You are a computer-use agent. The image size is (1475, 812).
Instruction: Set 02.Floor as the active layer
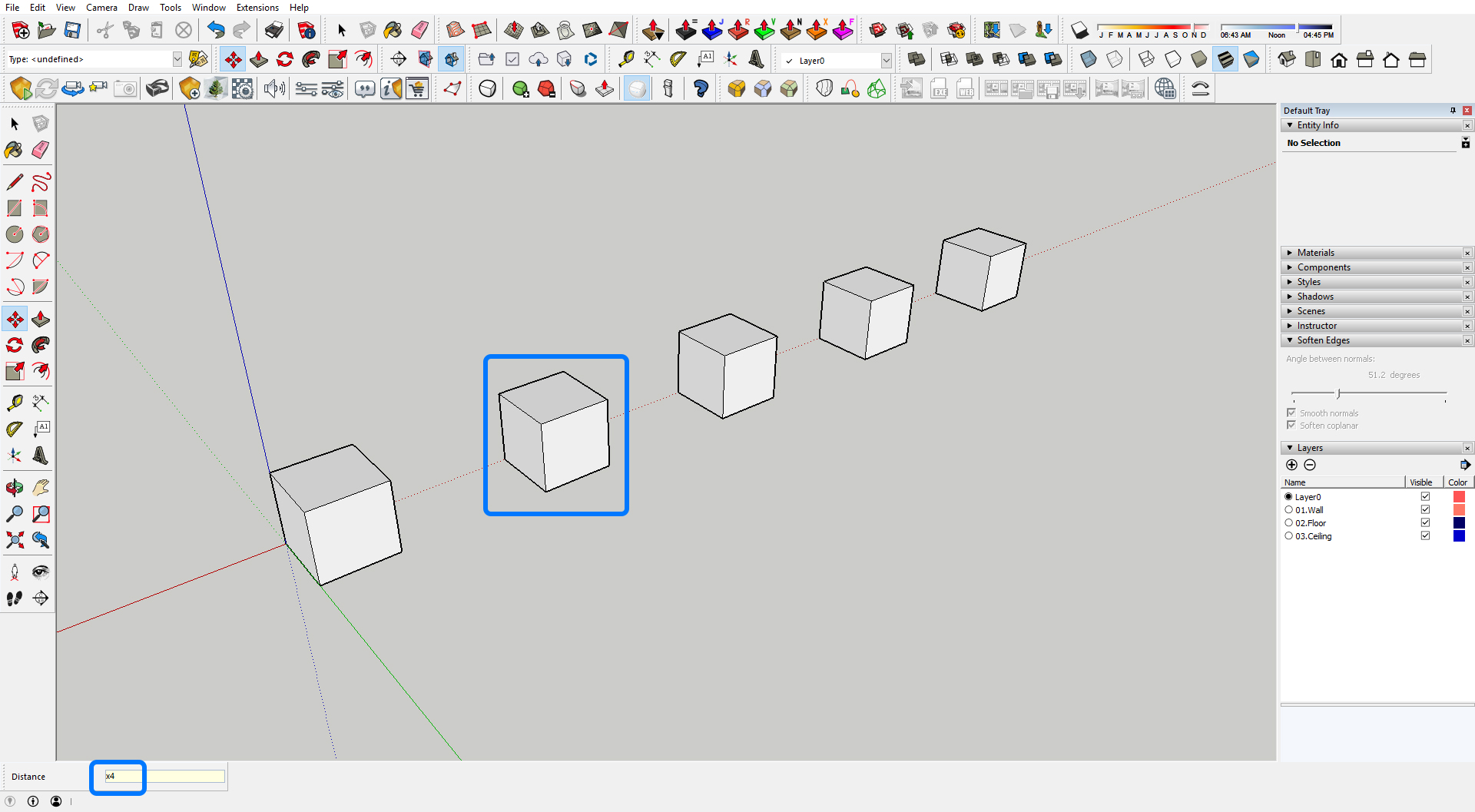1289,523
